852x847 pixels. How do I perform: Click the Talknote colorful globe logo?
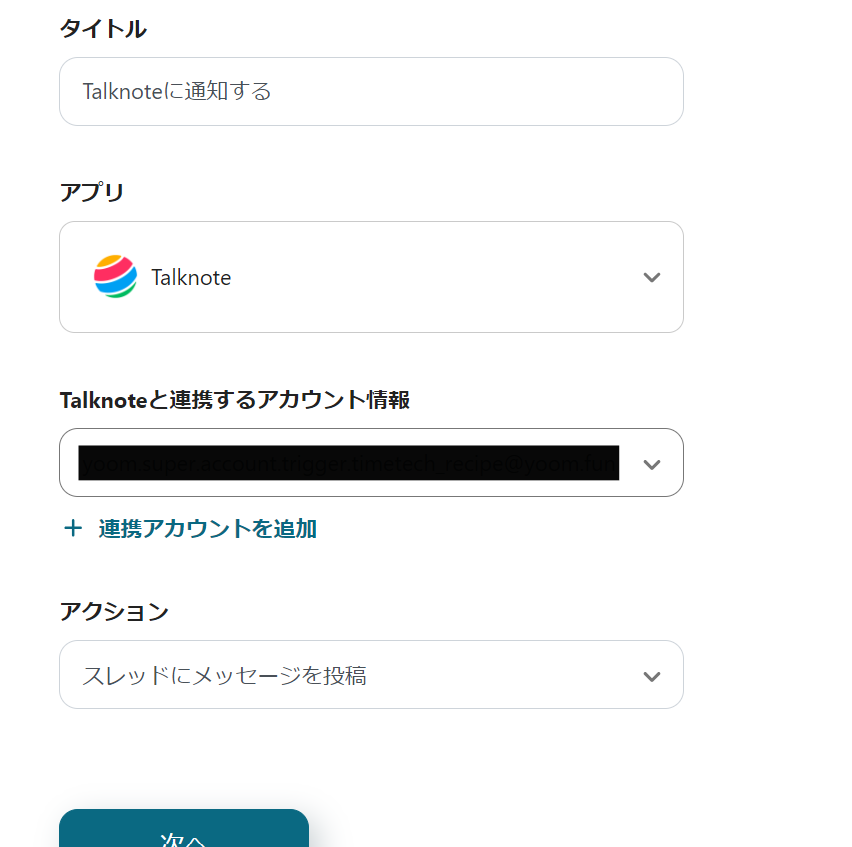[x=115, y=277]
